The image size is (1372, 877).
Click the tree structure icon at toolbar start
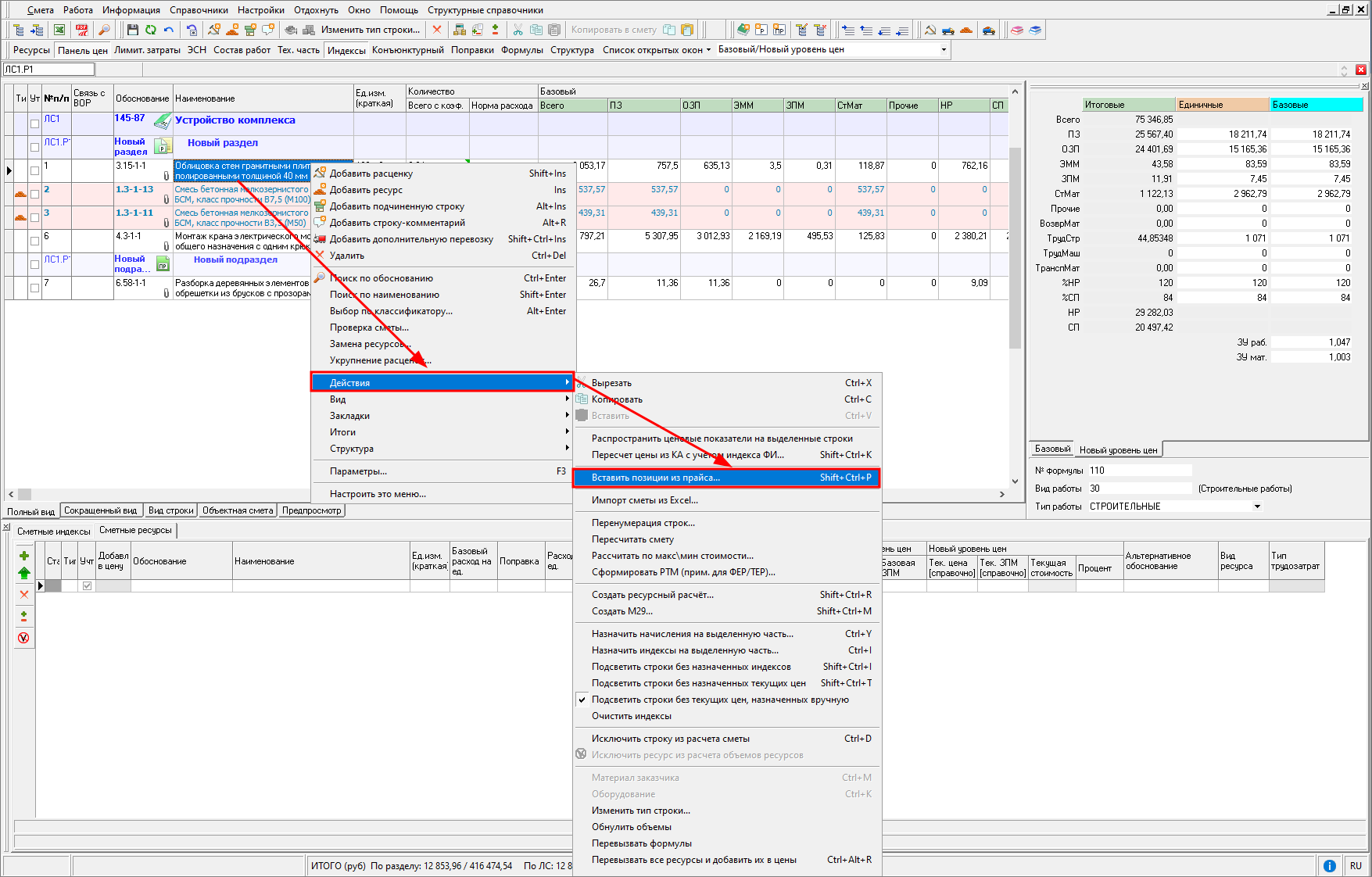point(19,30)
